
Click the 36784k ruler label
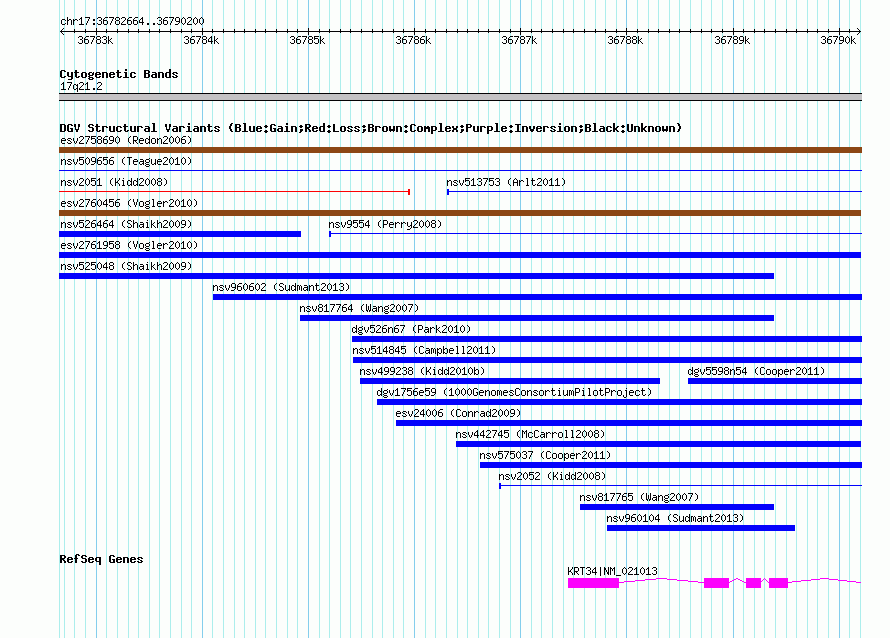click(201, 40)
